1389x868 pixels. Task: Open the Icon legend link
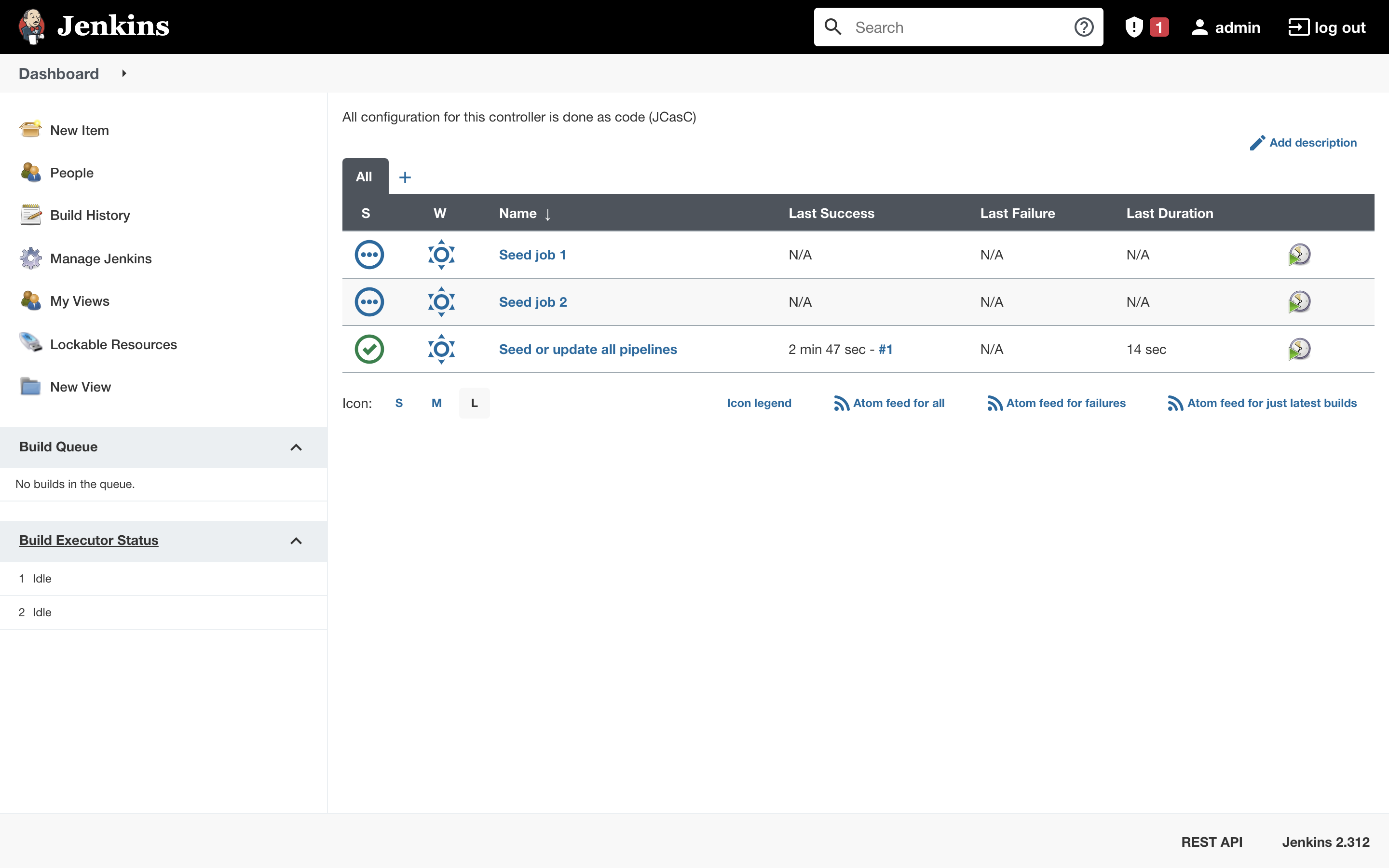[759, 403]
